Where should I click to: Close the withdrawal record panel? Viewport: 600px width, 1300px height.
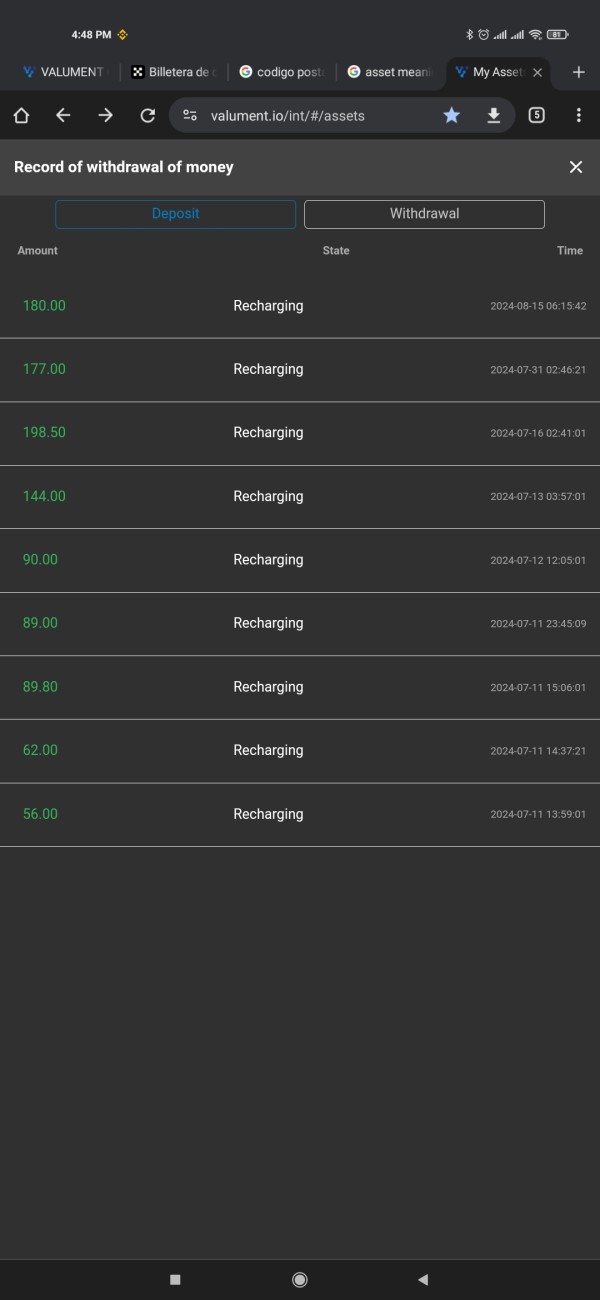(x=575, y=167)
